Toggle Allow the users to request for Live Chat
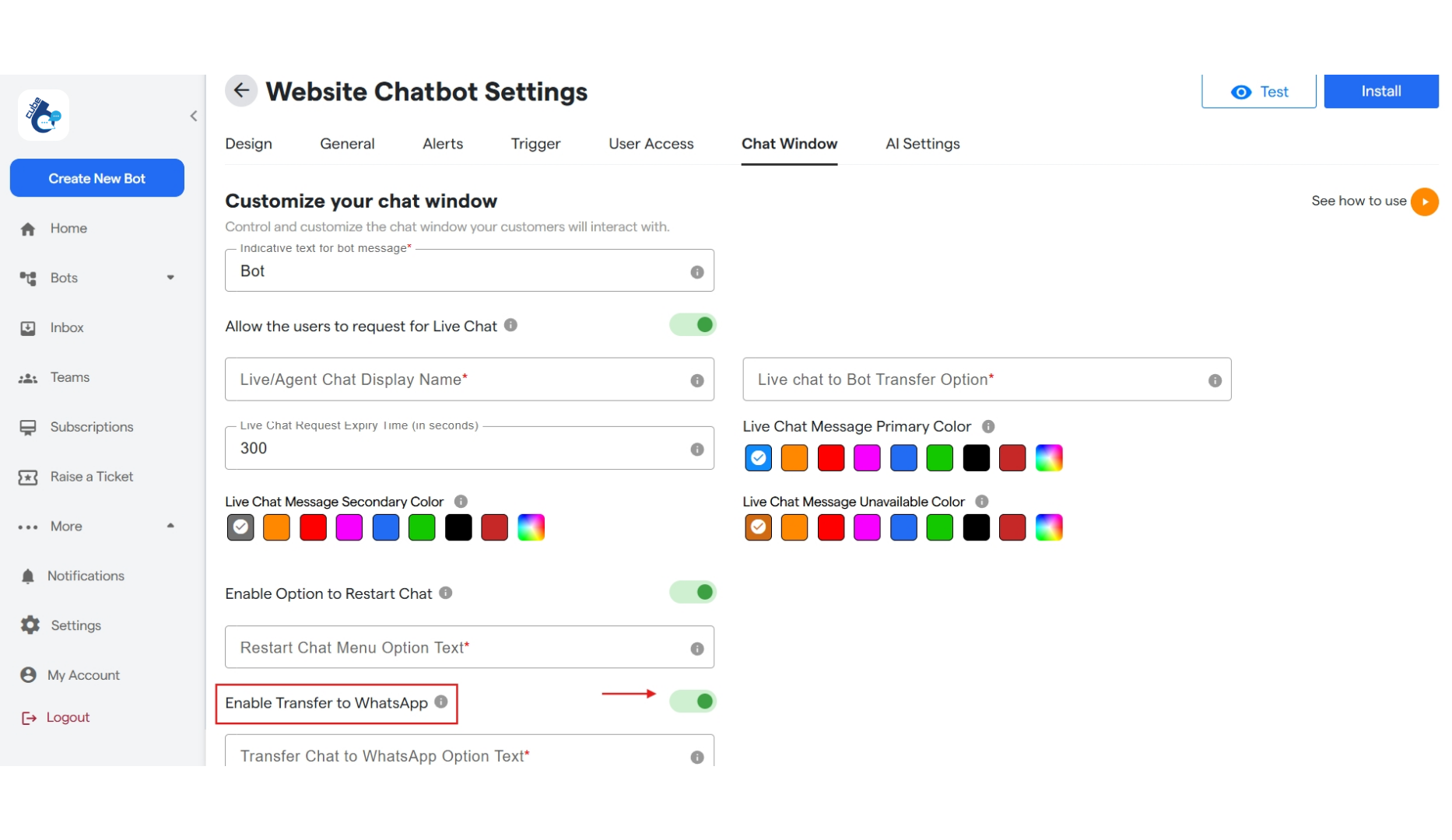Image resolution: width=1452 pixels, height=840 pixels. 693,324
